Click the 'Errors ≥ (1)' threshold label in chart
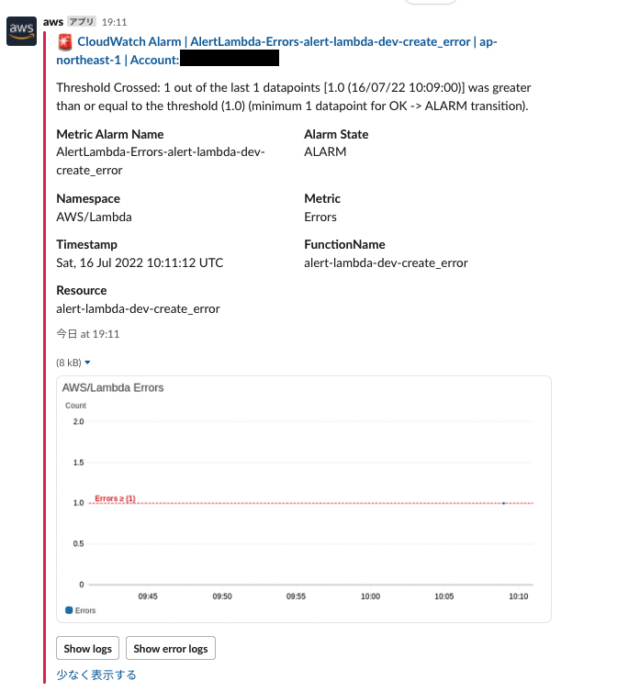The height and width of the screenshot is (692, 640). coord(115,498)
